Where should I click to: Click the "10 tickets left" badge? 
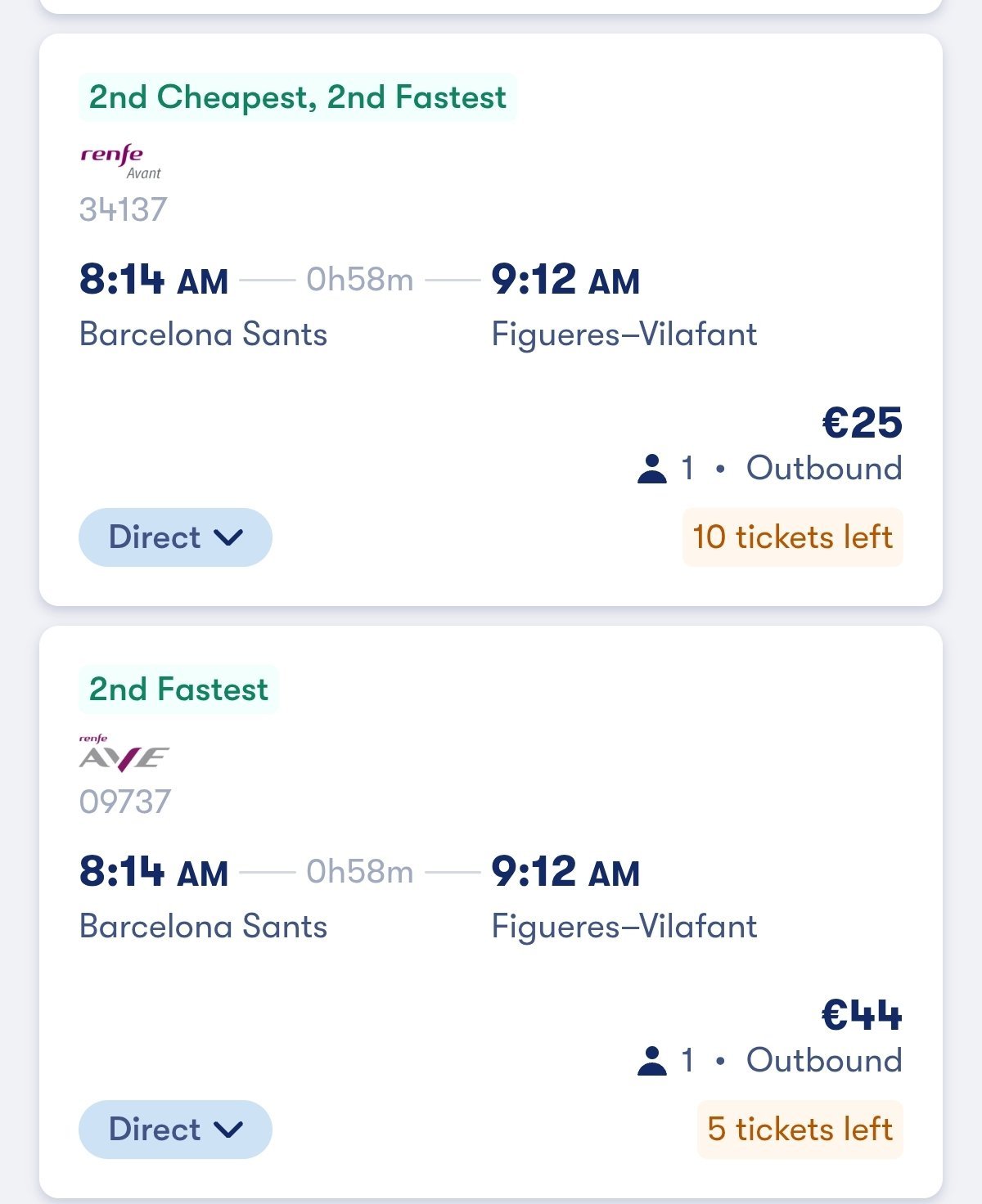[x=792, y=537]
